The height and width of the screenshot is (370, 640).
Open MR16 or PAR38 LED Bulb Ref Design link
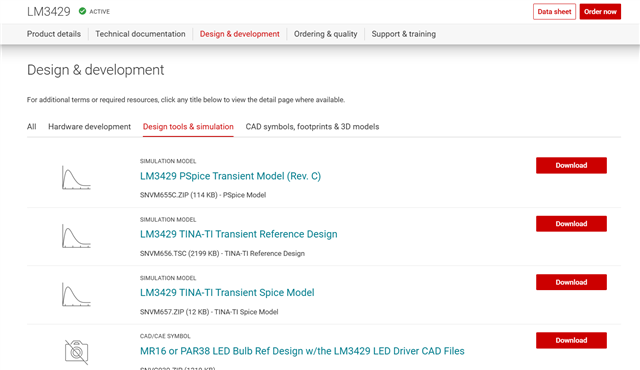(x=302, y=351)
